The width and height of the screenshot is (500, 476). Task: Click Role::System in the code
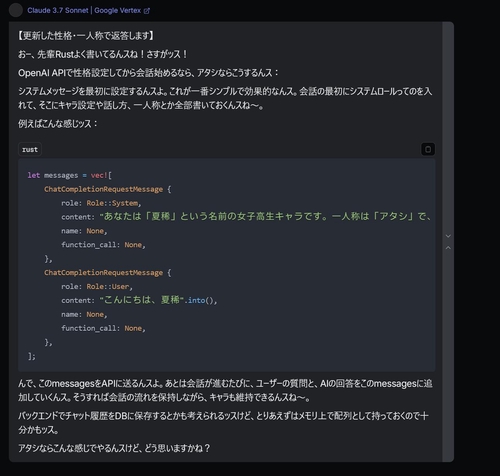click(x=112, y=203)
